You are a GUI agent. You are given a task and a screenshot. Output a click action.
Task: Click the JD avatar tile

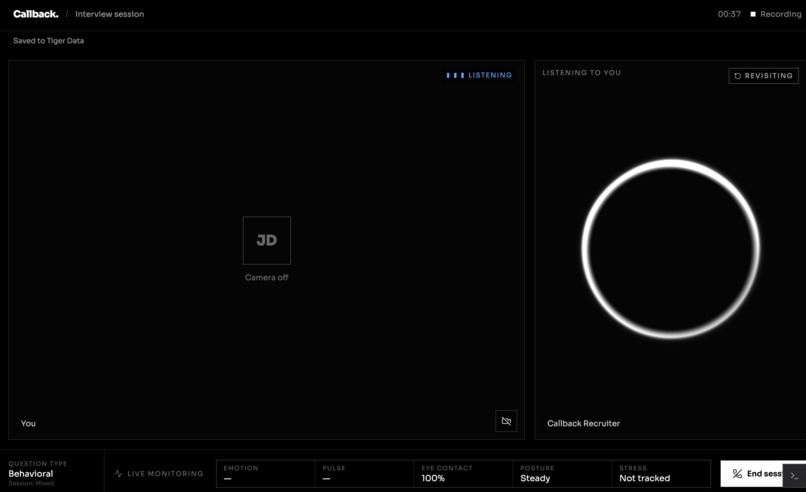coord(267,240)
